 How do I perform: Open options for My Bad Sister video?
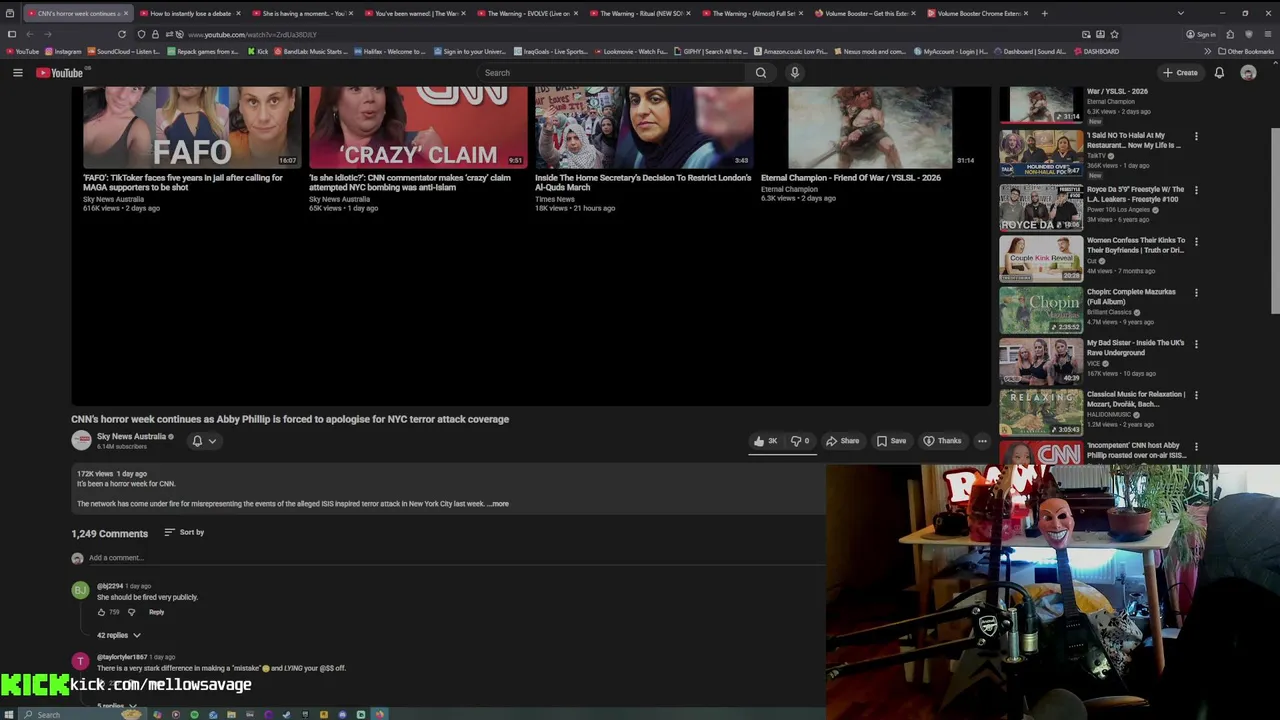point(1196,344)
